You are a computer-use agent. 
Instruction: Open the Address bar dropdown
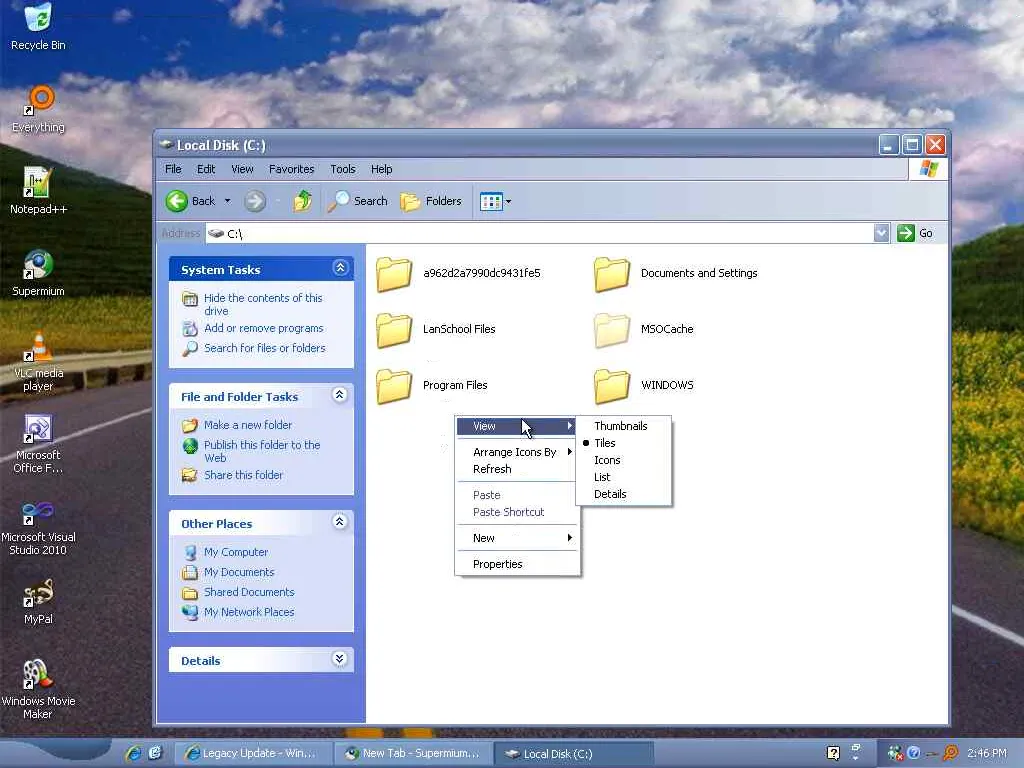[881, 233]
